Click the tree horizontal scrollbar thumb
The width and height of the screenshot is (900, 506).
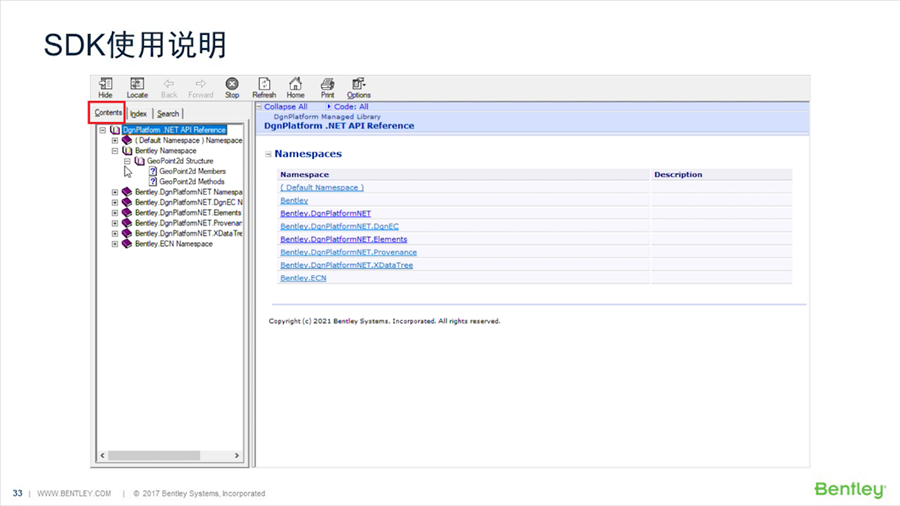pyautogui.click(x=154, y=456)
